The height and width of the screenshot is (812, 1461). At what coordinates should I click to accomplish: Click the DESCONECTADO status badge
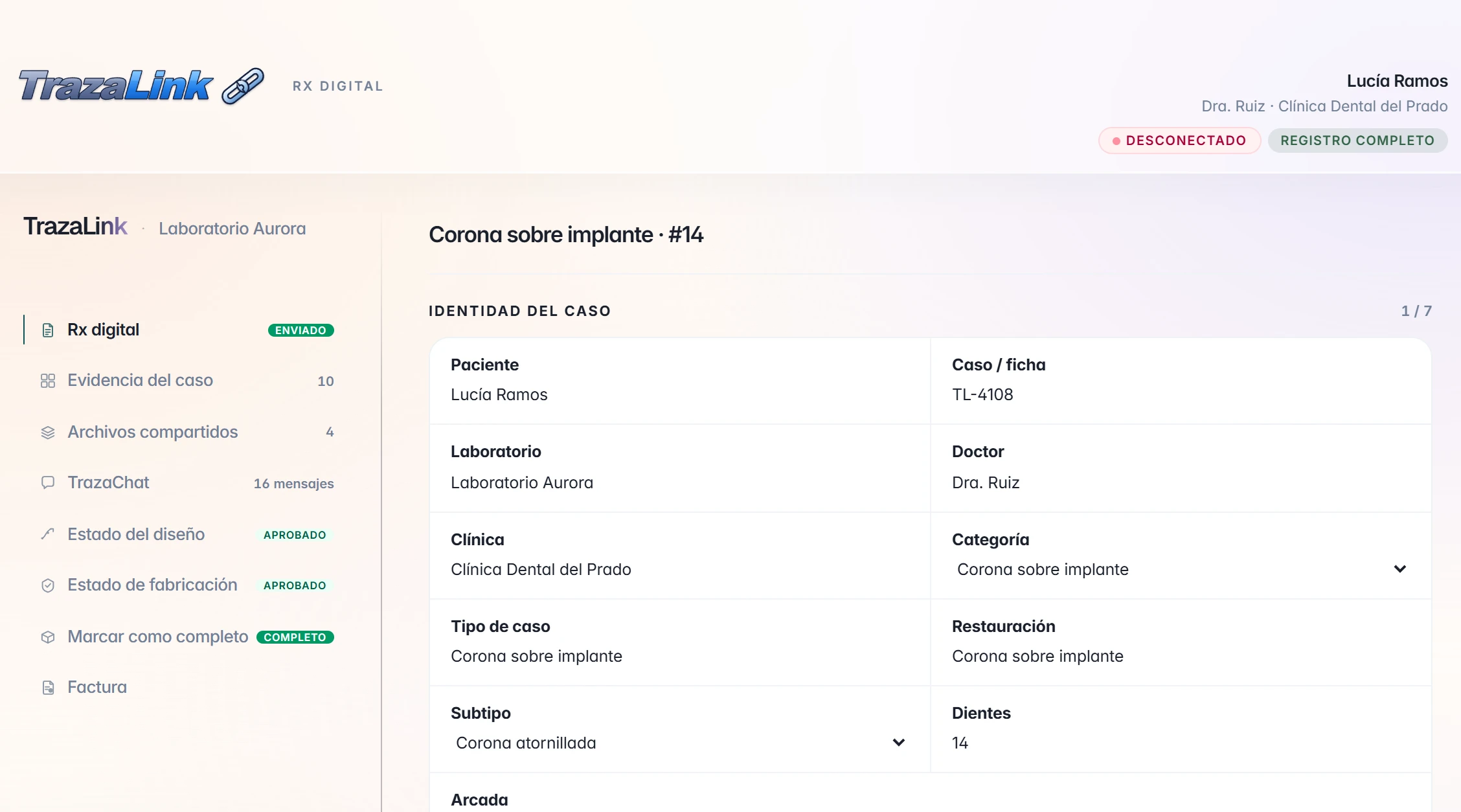coord(1179,141)
